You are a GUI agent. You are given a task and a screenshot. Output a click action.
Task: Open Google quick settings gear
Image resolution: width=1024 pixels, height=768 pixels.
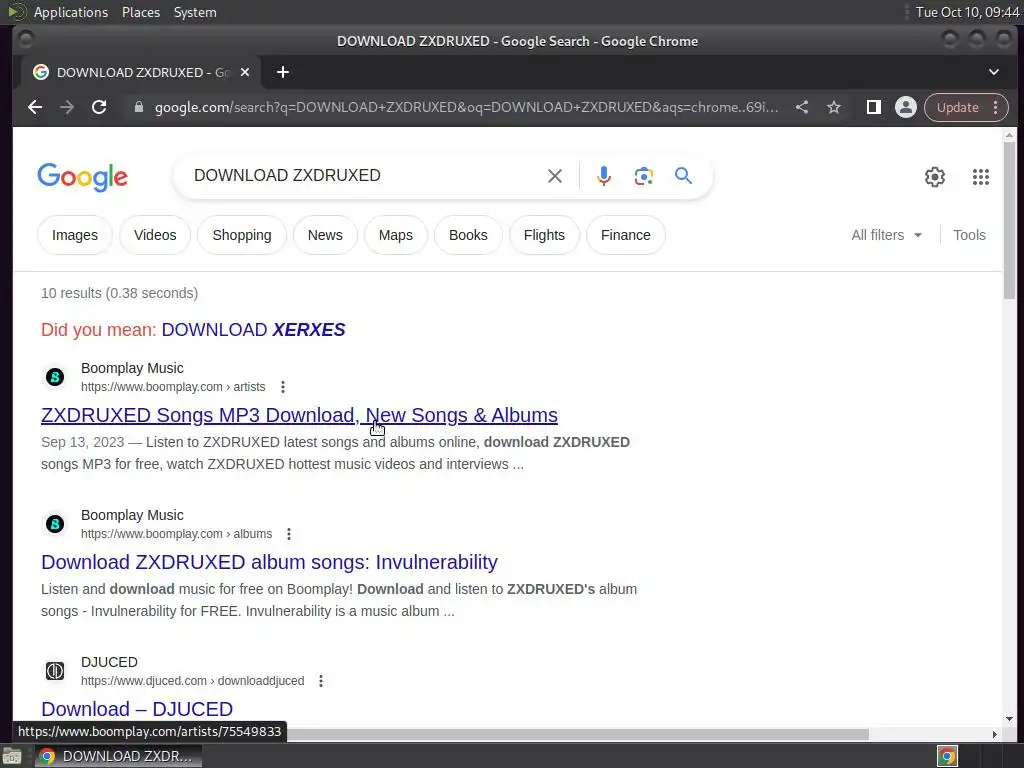click(935, 177)
